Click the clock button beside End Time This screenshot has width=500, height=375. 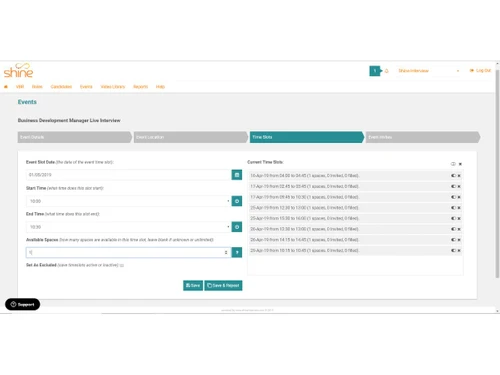[x=237, y=227]
